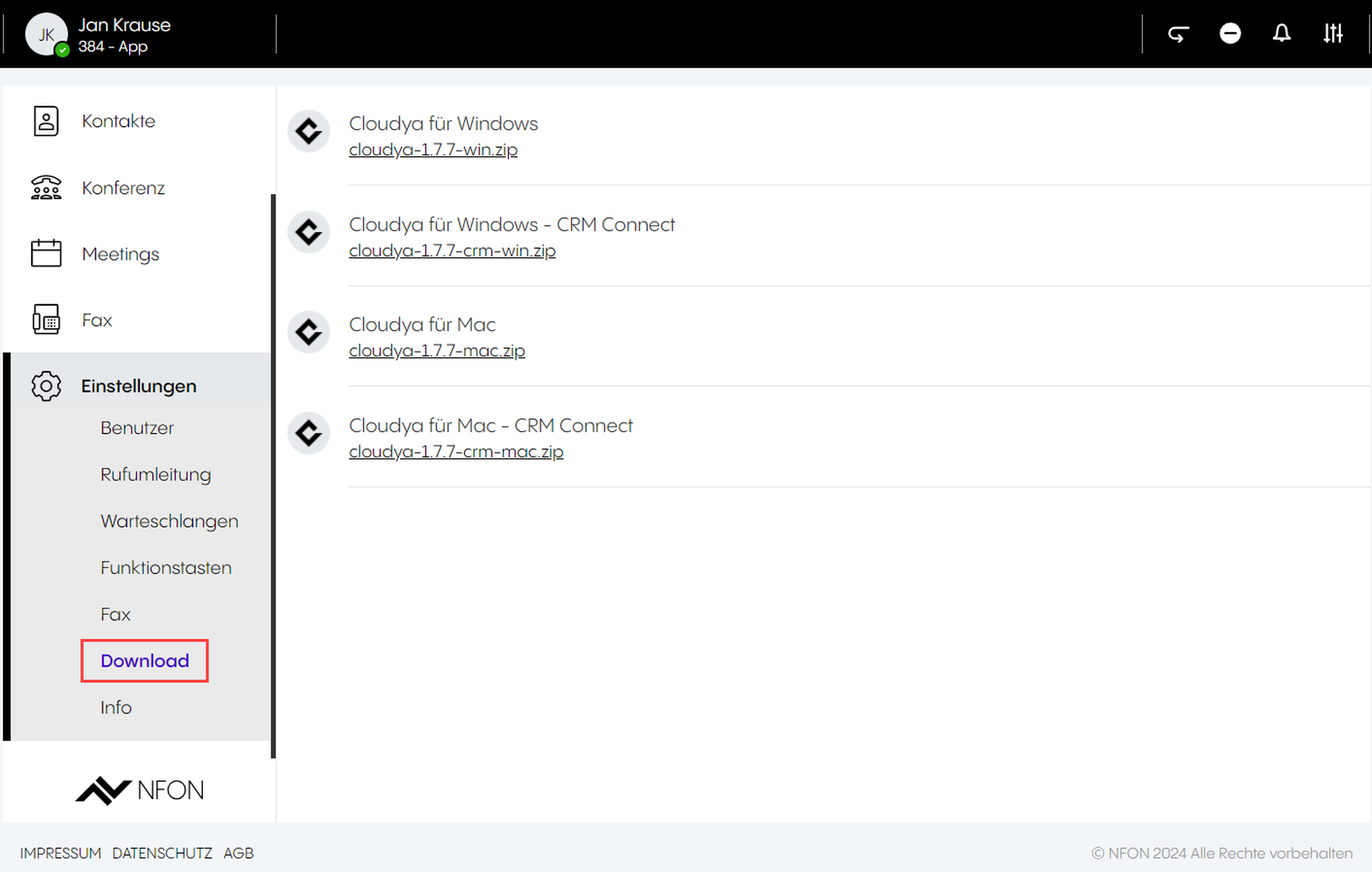Select the Info submenu item

click(116, 707)
